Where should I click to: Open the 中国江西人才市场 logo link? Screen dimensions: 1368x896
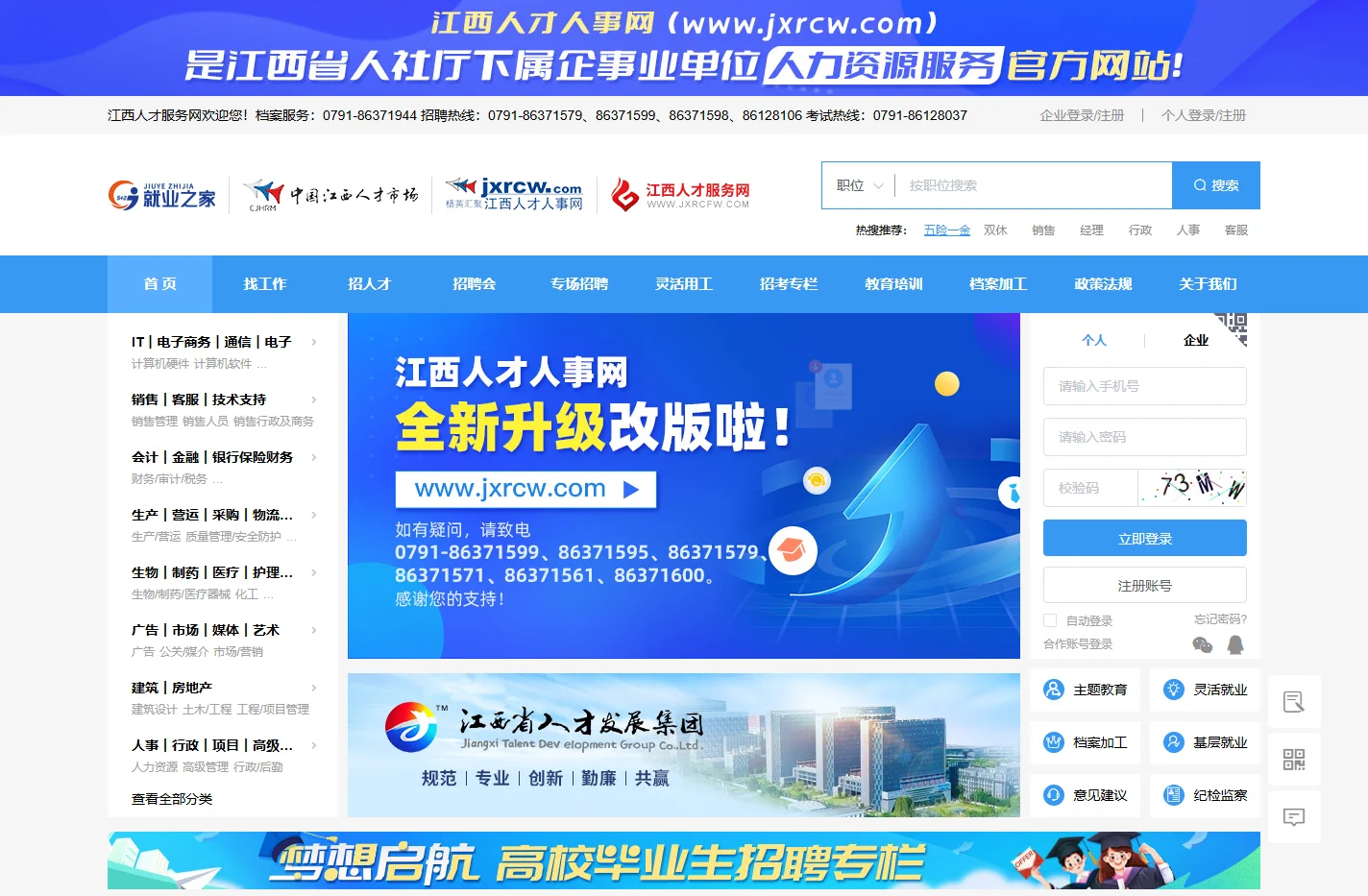tap(330, 195)
